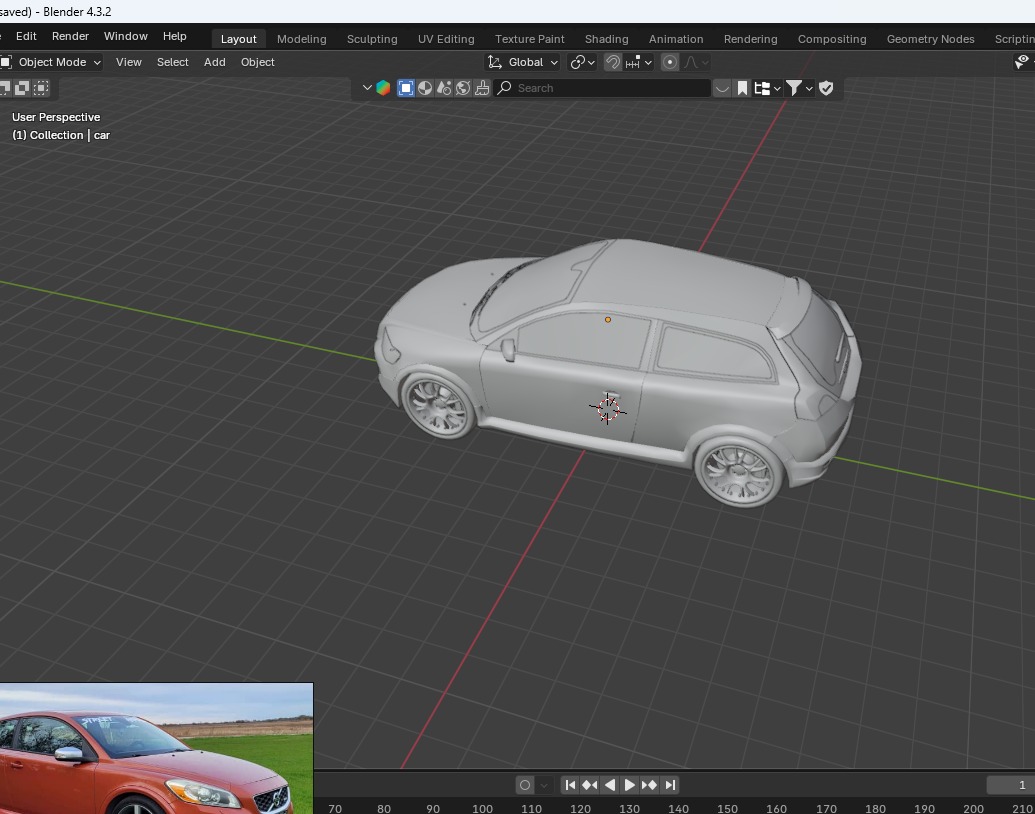Switch to the Shading workspace tab

pyautogui.click(x=607, y=39)
